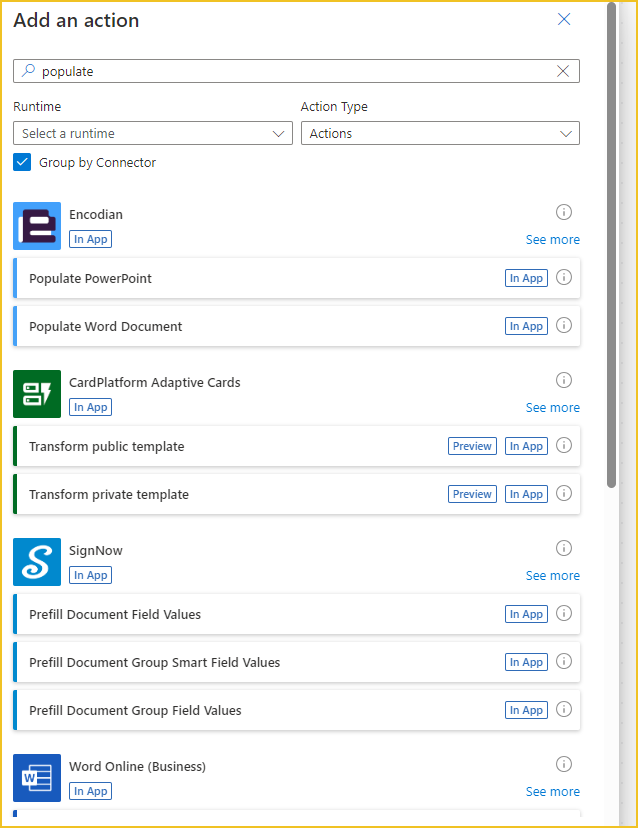
Task: Show info for Prefill Document Group Smart Field Values
Action: (x=564, y=661)
